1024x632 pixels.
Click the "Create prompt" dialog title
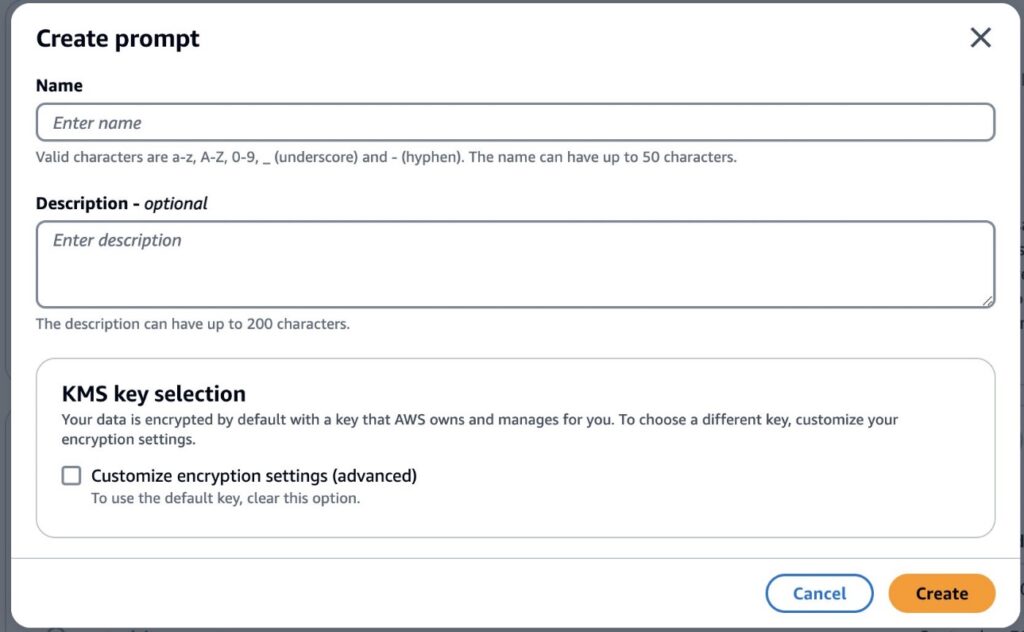[x=118, y=39]
